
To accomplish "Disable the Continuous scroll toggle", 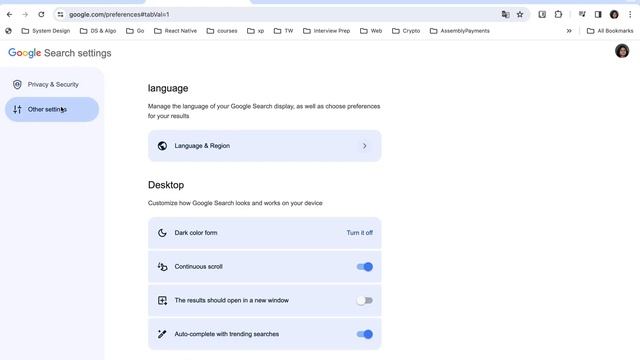I will point(364,267).
